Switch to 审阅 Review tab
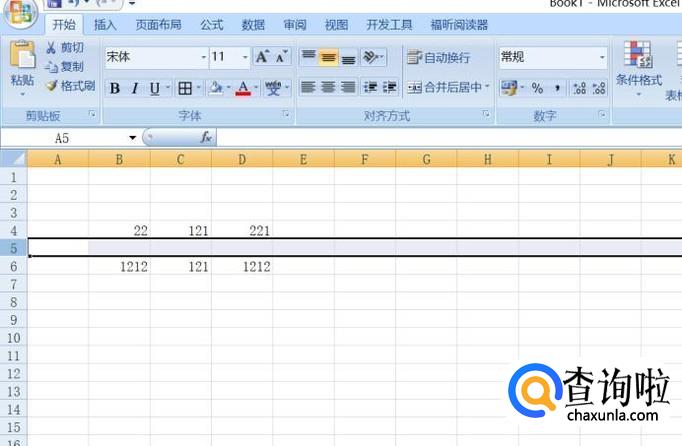This screenshot has height=446, width=682. click(294, 25)
